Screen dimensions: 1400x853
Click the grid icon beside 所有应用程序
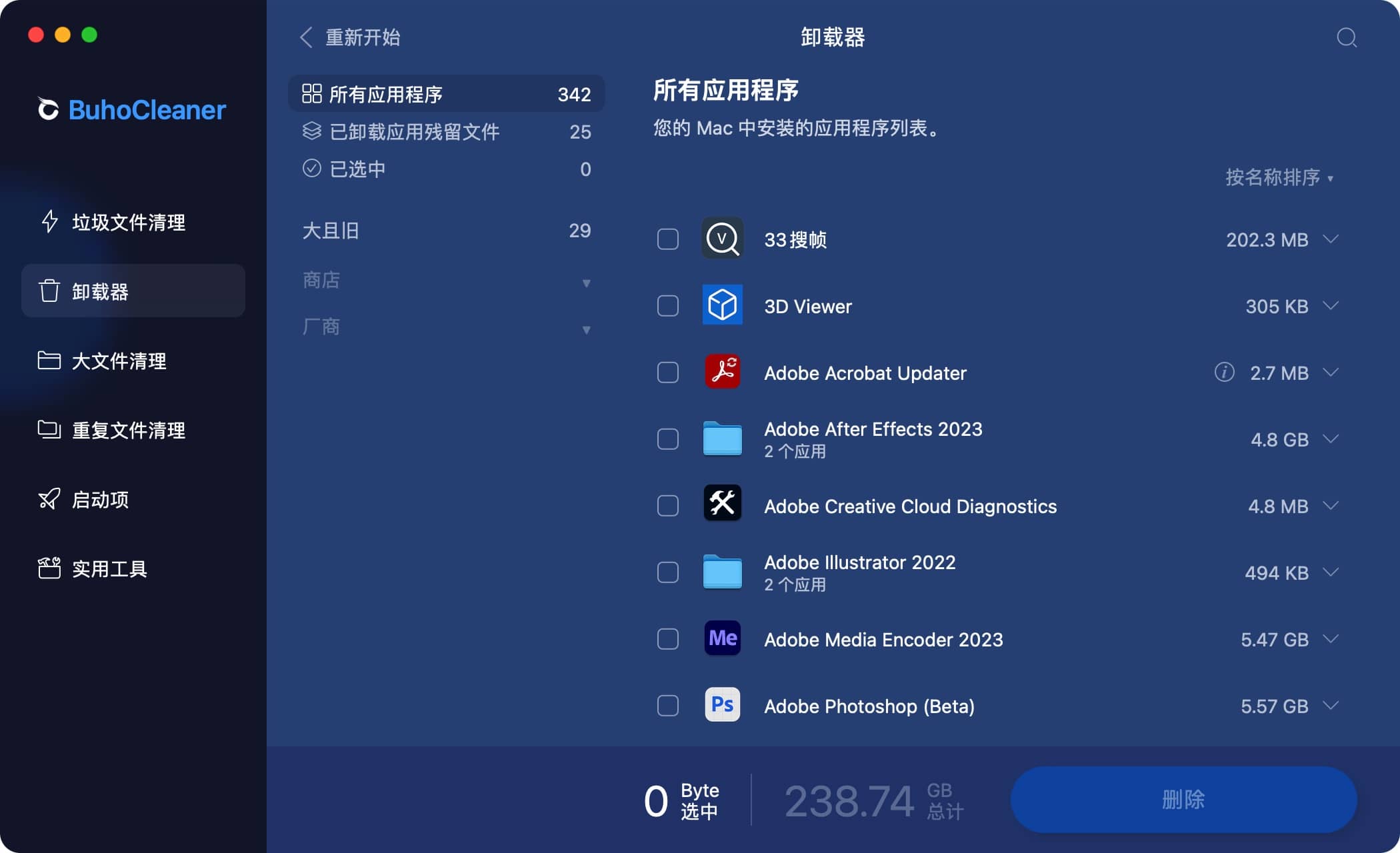point(312,94)
